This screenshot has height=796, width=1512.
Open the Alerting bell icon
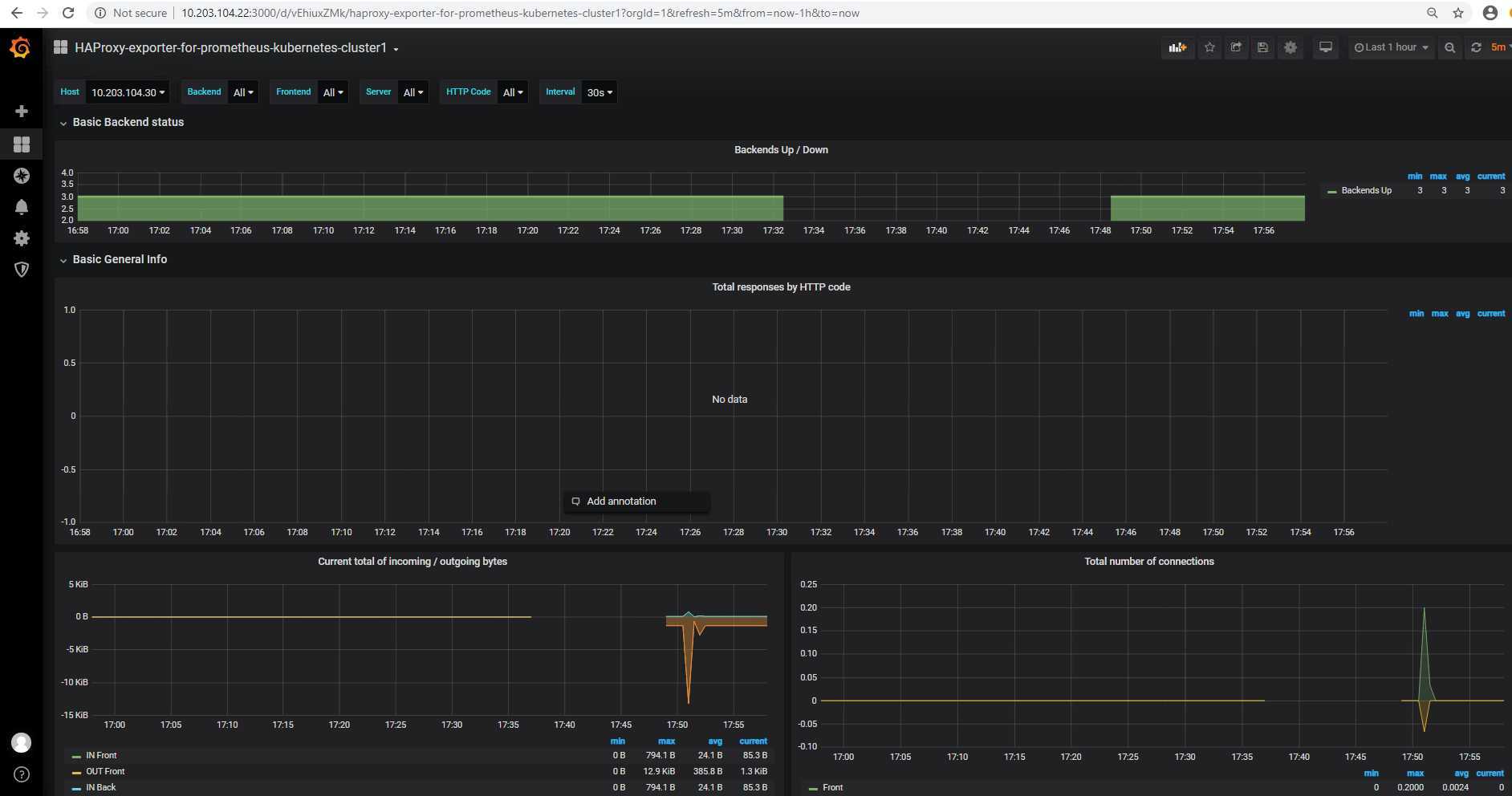click(x=22, y=207)
